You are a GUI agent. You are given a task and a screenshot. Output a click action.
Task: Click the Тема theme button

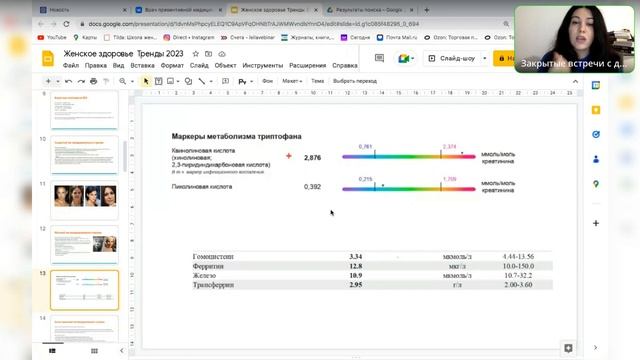[x=318, y=81]
